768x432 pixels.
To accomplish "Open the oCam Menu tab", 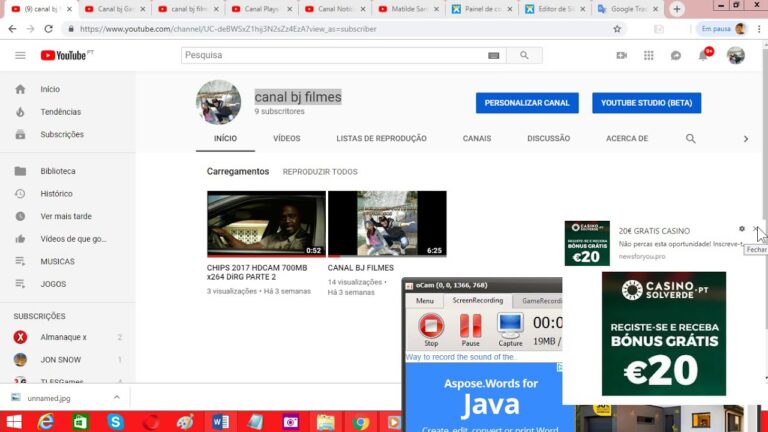I will 425,301.
